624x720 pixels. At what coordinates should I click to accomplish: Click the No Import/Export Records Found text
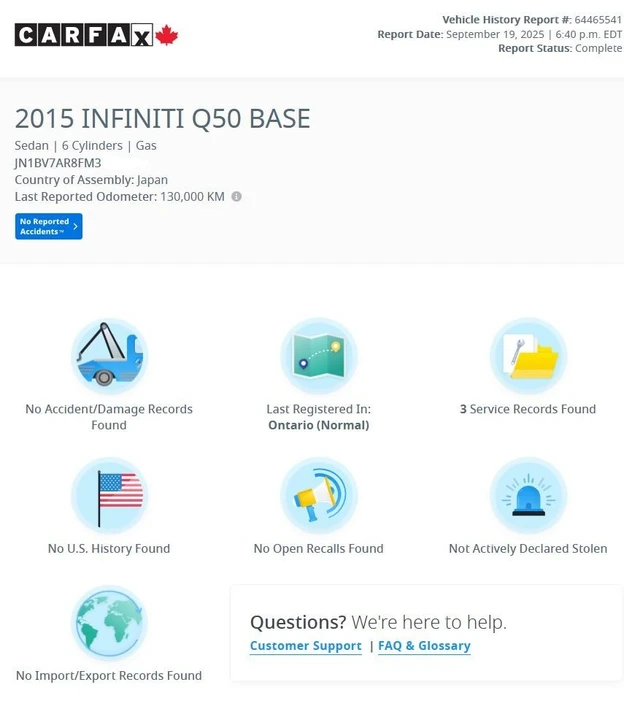[109, 676]
